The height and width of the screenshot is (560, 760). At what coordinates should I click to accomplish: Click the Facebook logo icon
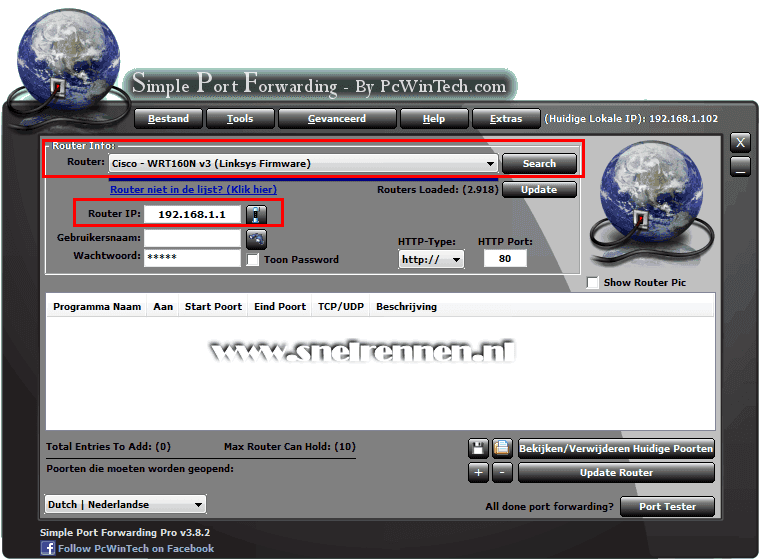[x=48, y=548]
